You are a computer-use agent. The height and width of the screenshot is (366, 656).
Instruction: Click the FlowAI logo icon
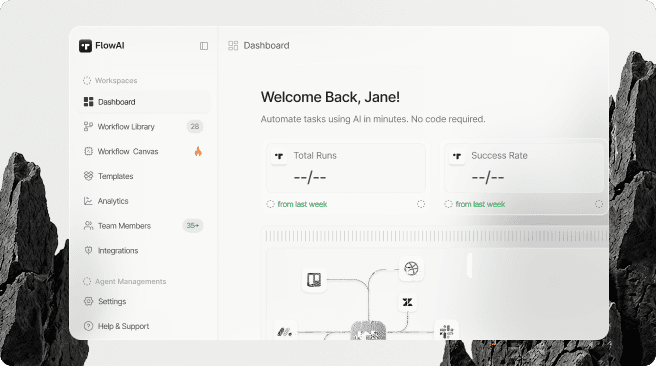(x=85, y=46)
